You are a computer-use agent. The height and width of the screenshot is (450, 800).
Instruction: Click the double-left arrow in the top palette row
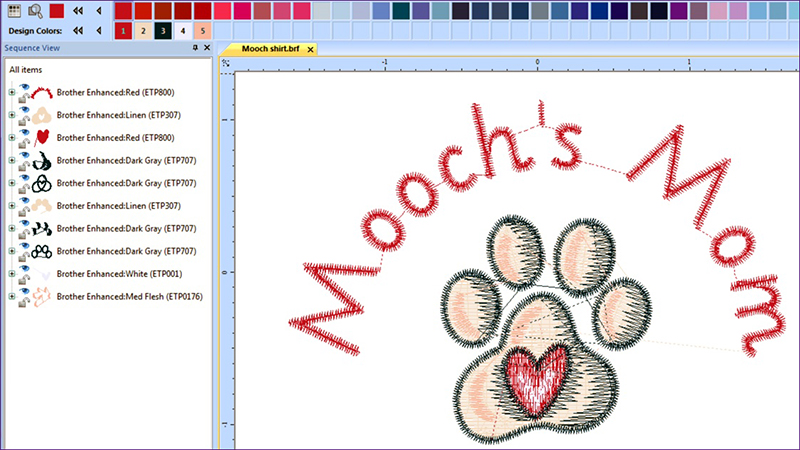tap(78, 11)
